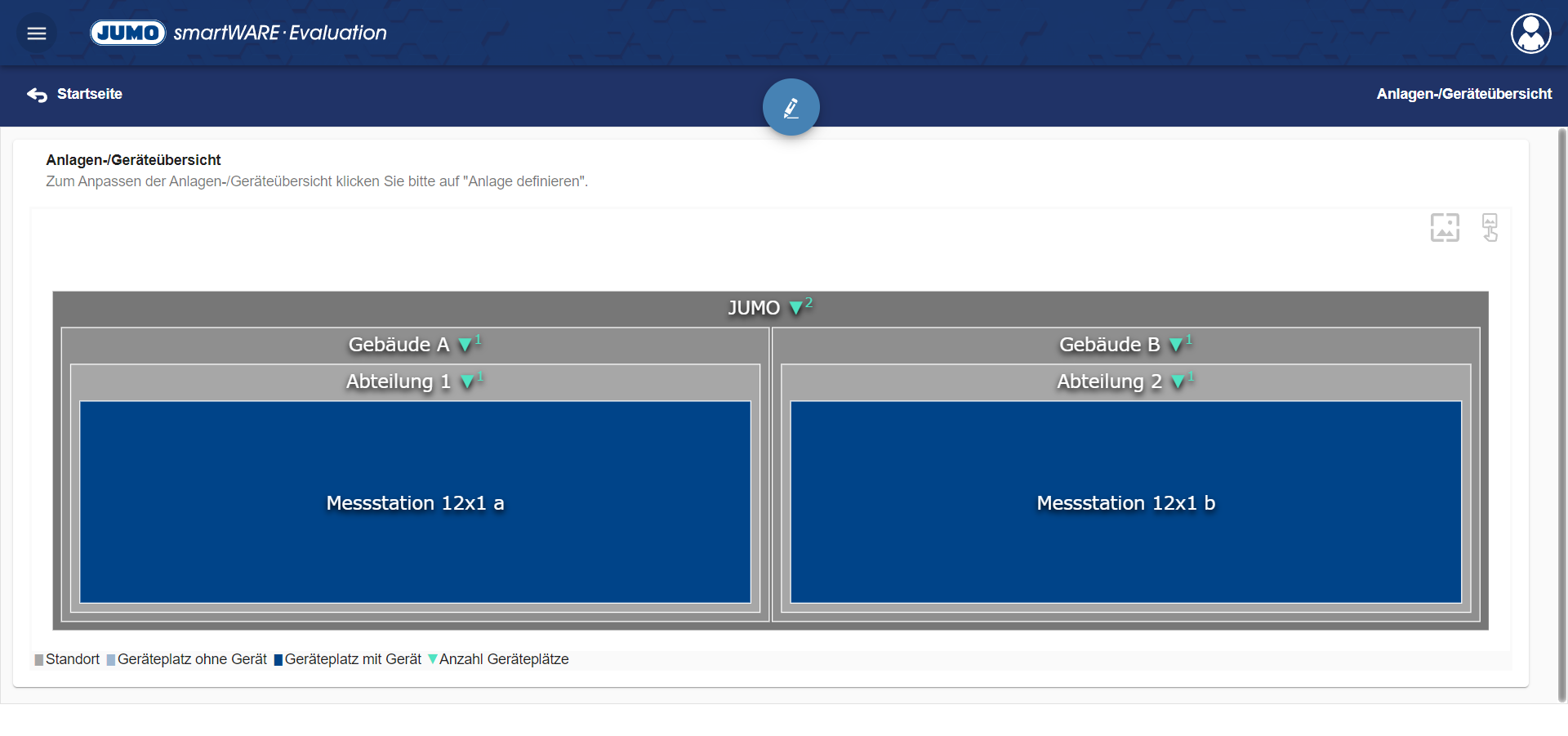Click the Geräteplatz mit Gerät legend entry
Screen dimensions: 1568x736
tap(348, 659)
